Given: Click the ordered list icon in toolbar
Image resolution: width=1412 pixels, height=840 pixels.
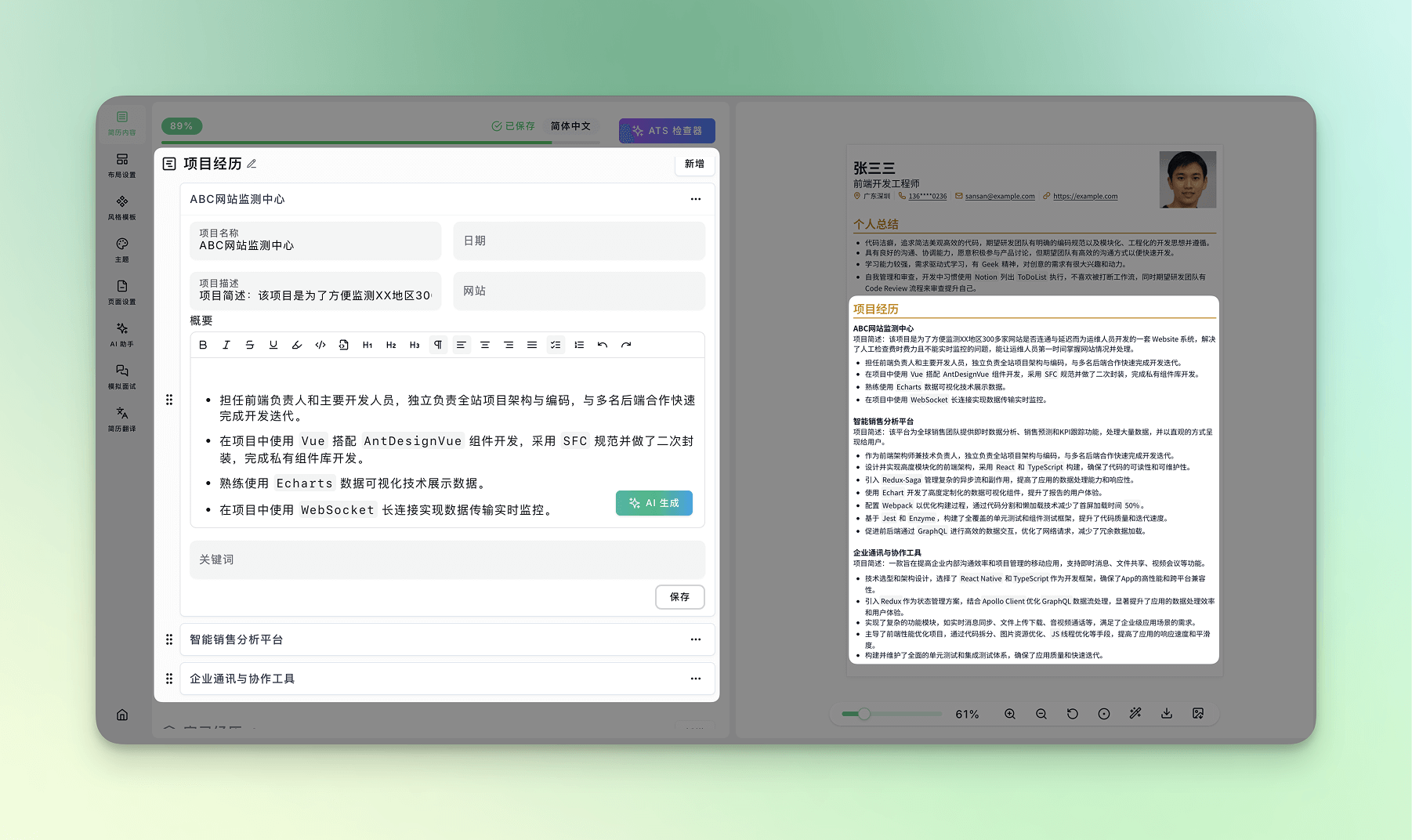Looking at the screenshot, I should pos(579,345).
